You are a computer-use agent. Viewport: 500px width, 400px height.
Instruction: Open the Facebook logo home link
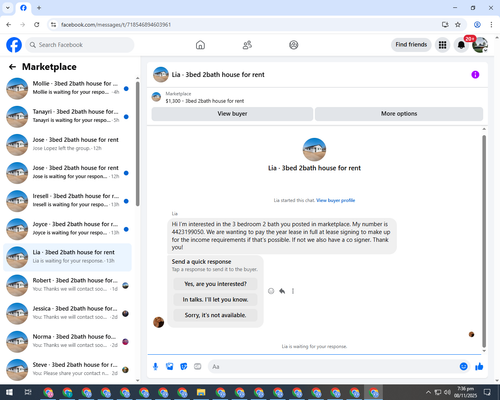[14, 45]
